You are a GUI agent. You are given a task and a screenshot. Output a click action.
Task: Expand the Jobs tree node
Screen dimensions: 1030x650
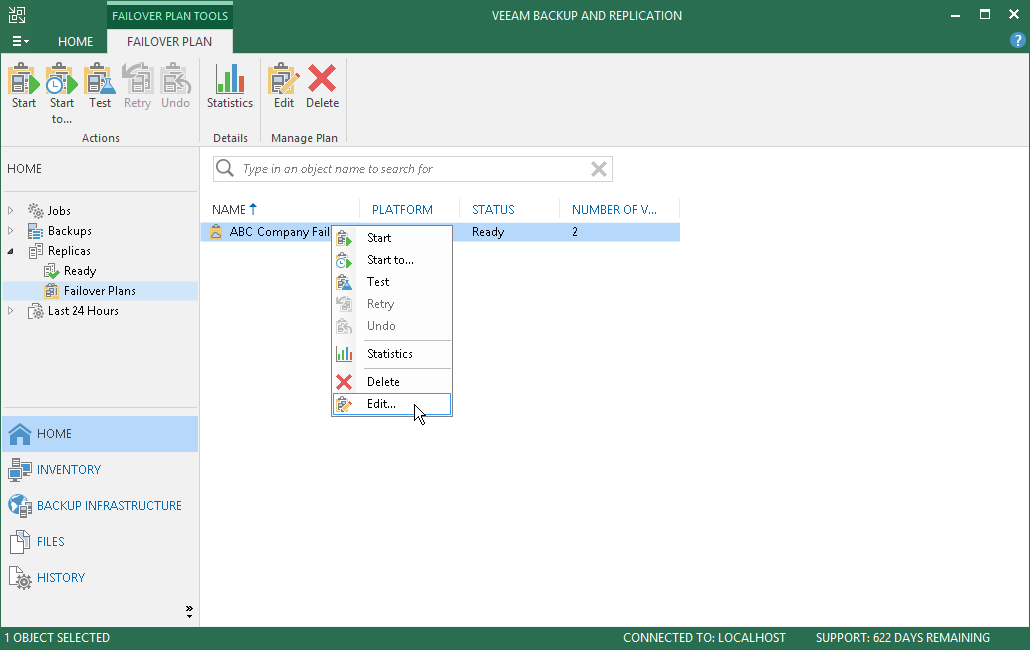pyautogui.click(x=11, y=211)
